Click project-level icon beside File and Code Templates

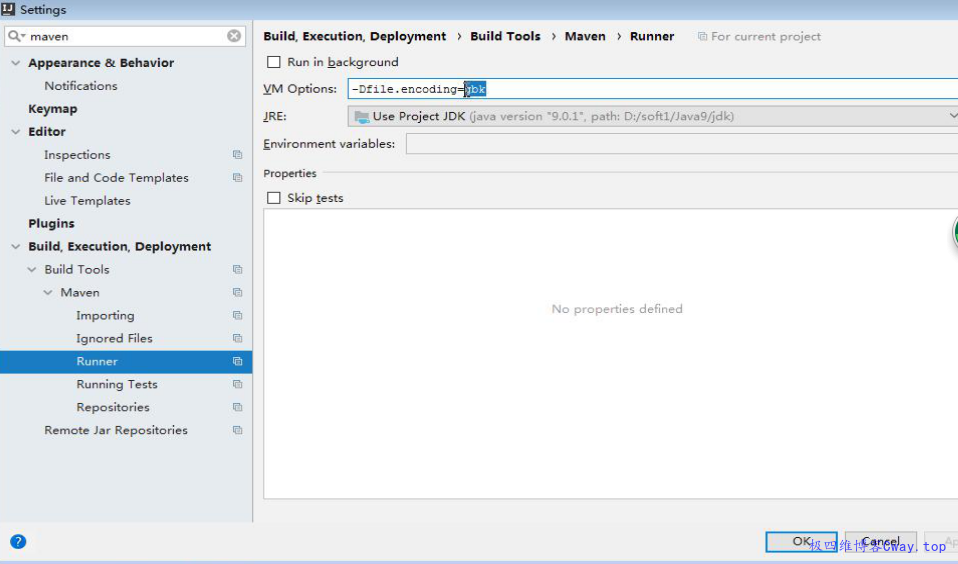point(238,178)
